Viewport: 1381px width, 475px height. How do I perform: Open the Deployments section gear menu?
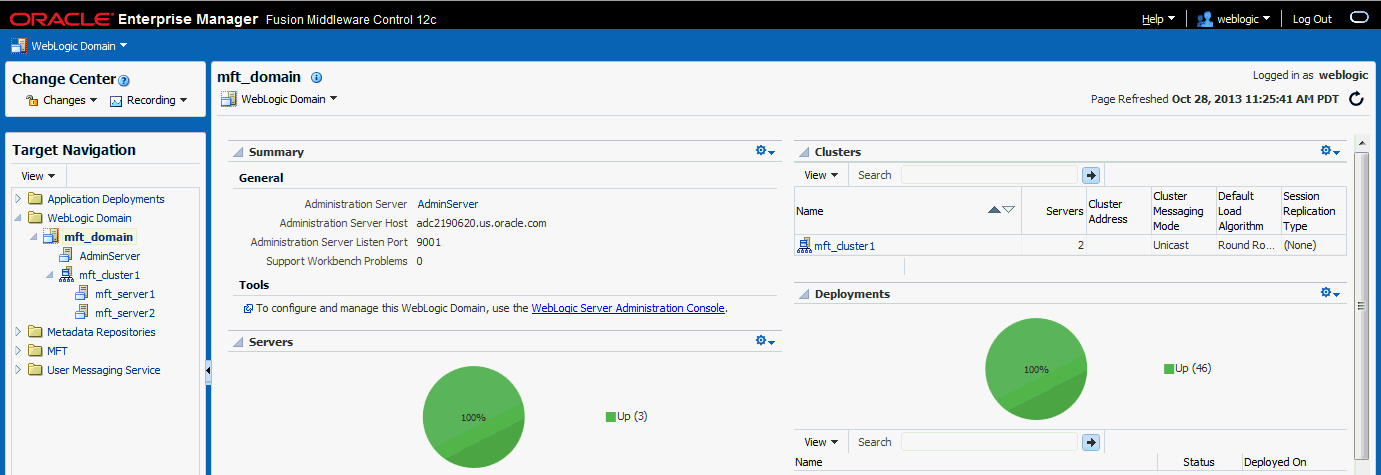pos(1330,293)
